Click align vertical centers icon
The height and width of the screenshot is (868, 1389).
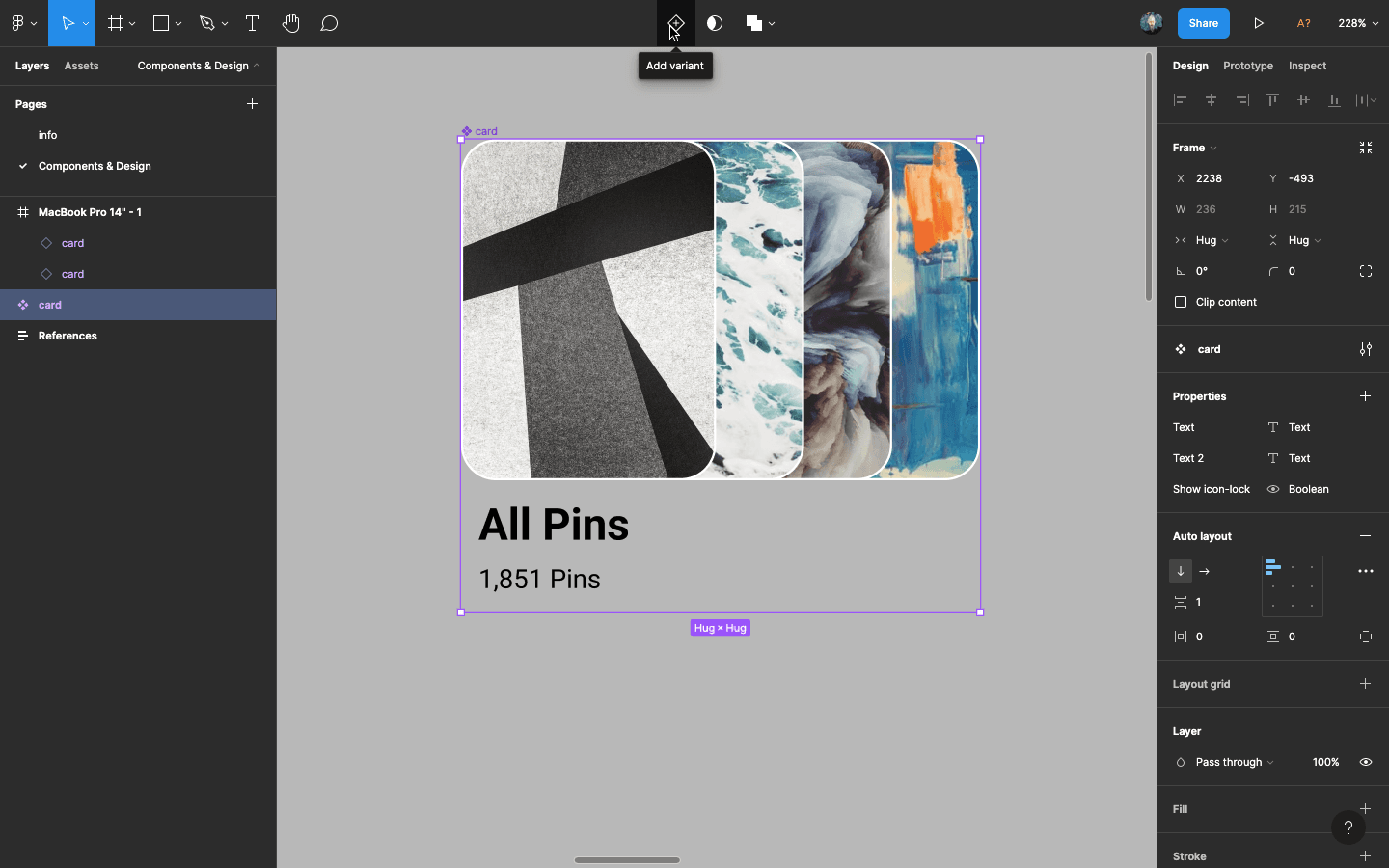[1303, 99]
